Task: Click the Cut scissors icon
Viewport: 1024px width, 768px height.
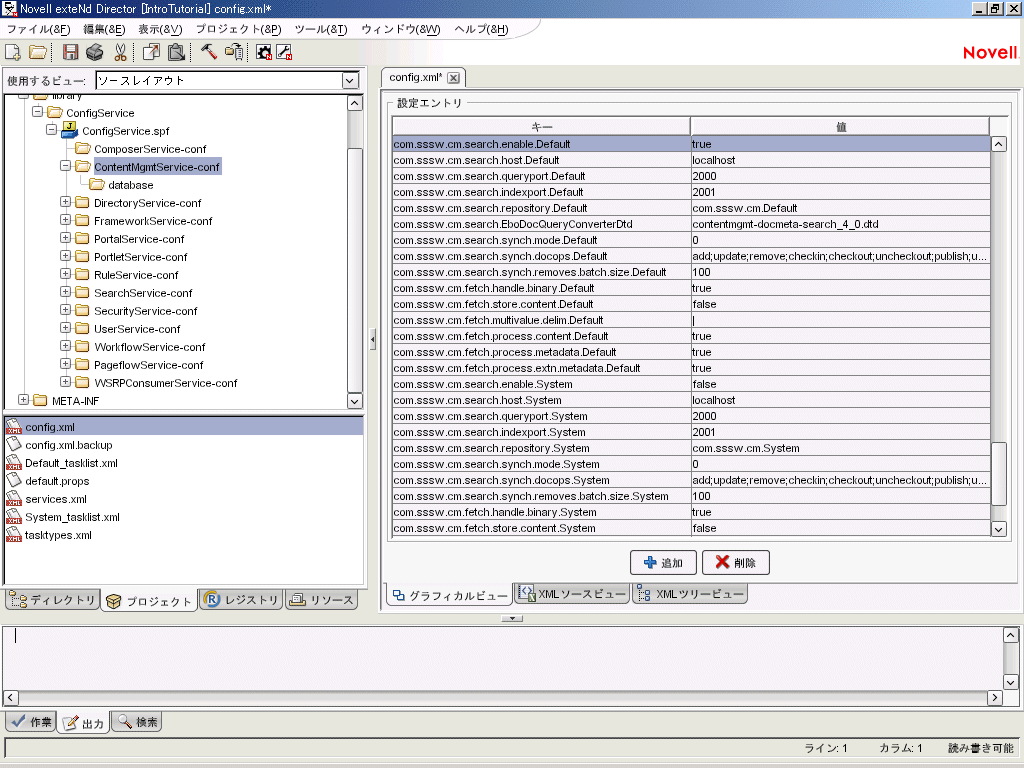Action: pyautogui.click(x=120, y=52)
